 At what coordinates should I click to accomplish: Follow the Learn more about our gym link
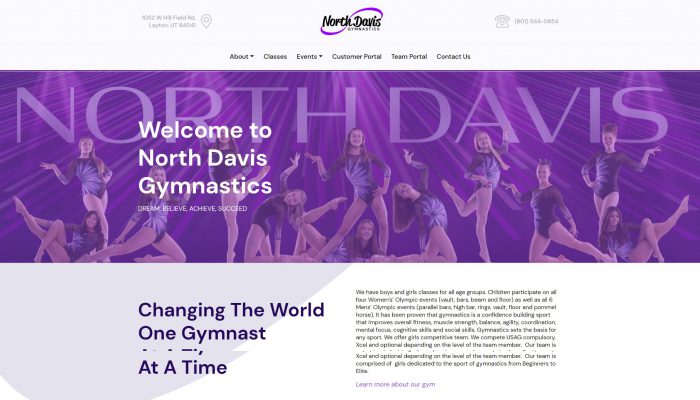[395, 384]
